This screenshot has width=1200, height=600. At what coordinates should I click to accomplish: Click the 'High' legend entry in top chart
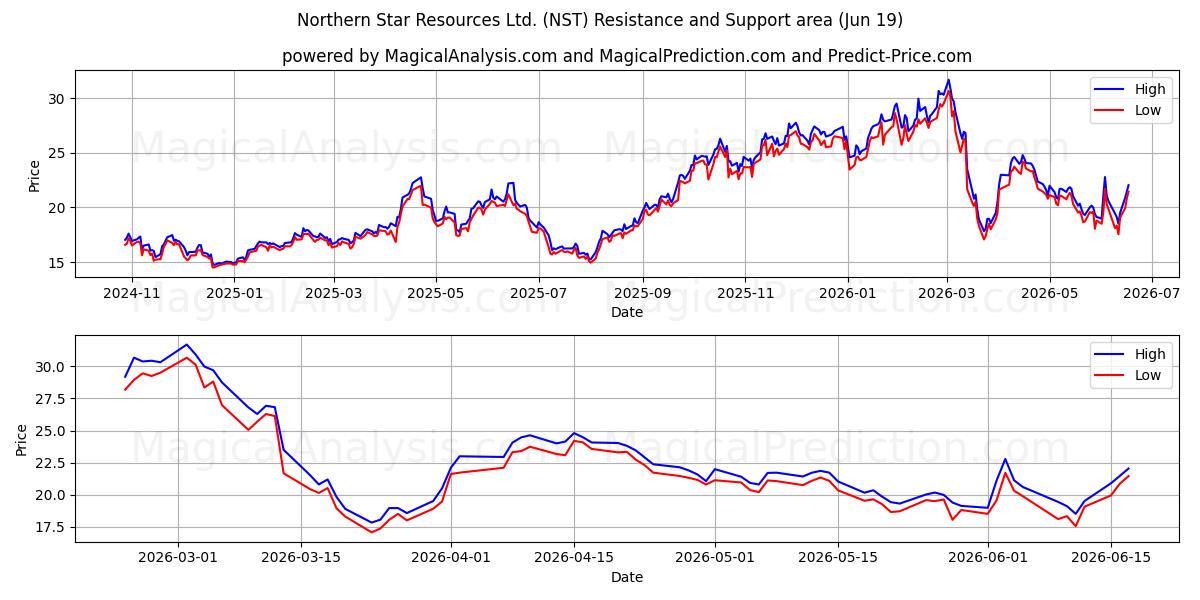point(1128,89)
